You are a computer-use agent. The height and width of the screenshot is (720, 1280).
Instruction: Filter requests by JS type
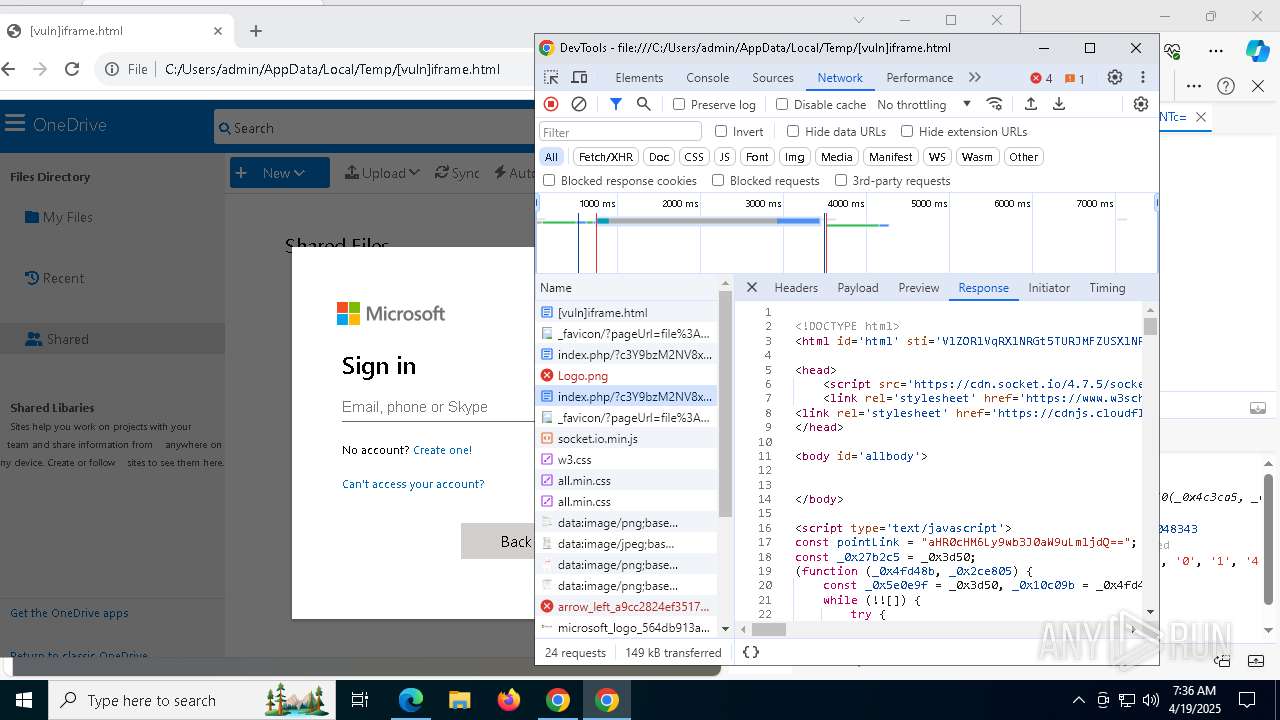click(725, 157)
